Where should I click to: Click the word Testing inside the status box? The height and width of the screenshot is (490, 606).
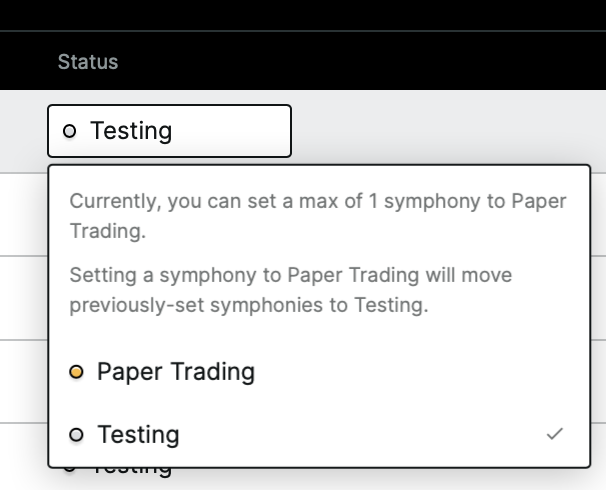point(131,131)
